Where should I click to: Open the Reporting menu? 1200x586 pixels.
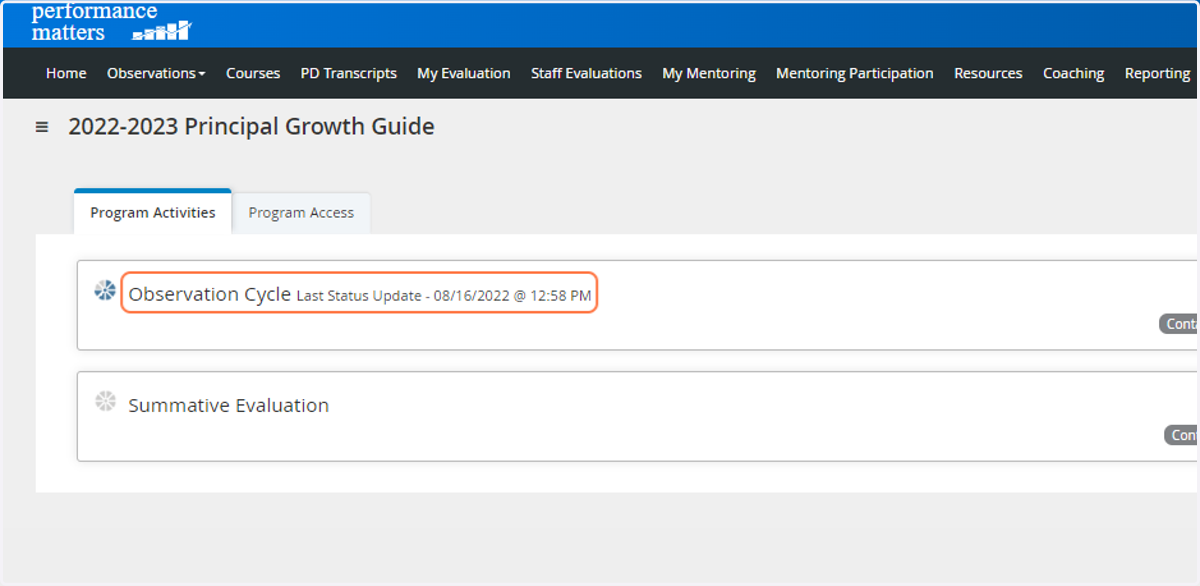1157,73
